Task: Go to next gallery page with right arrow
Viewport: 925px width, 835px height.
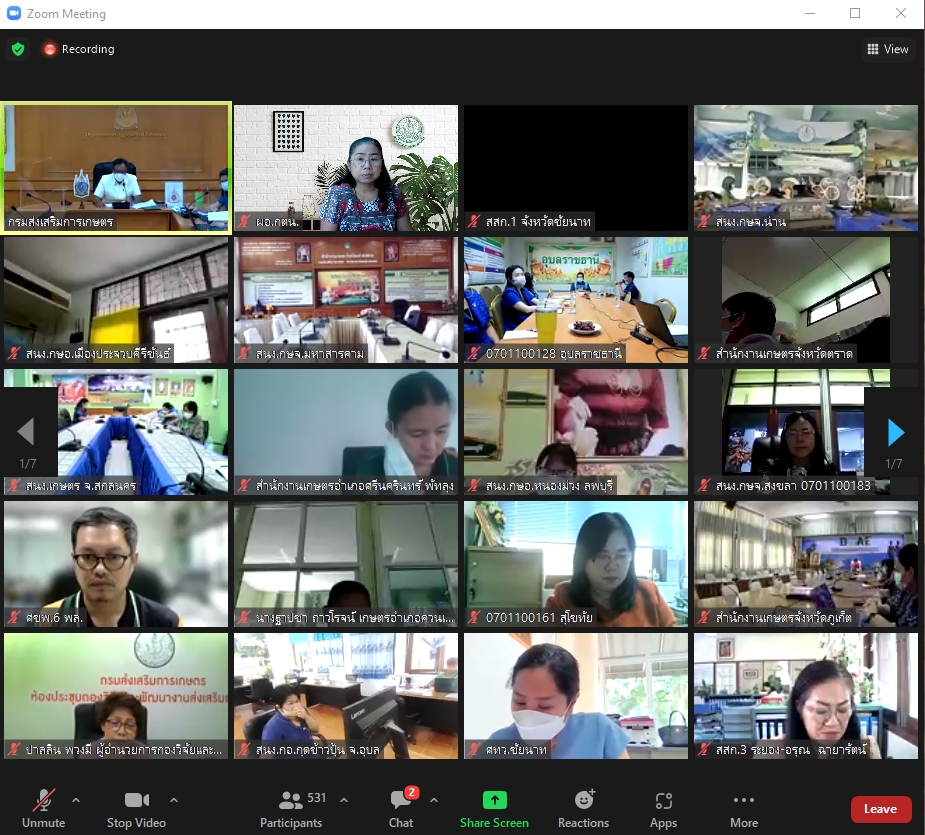Action: point(896,432)
